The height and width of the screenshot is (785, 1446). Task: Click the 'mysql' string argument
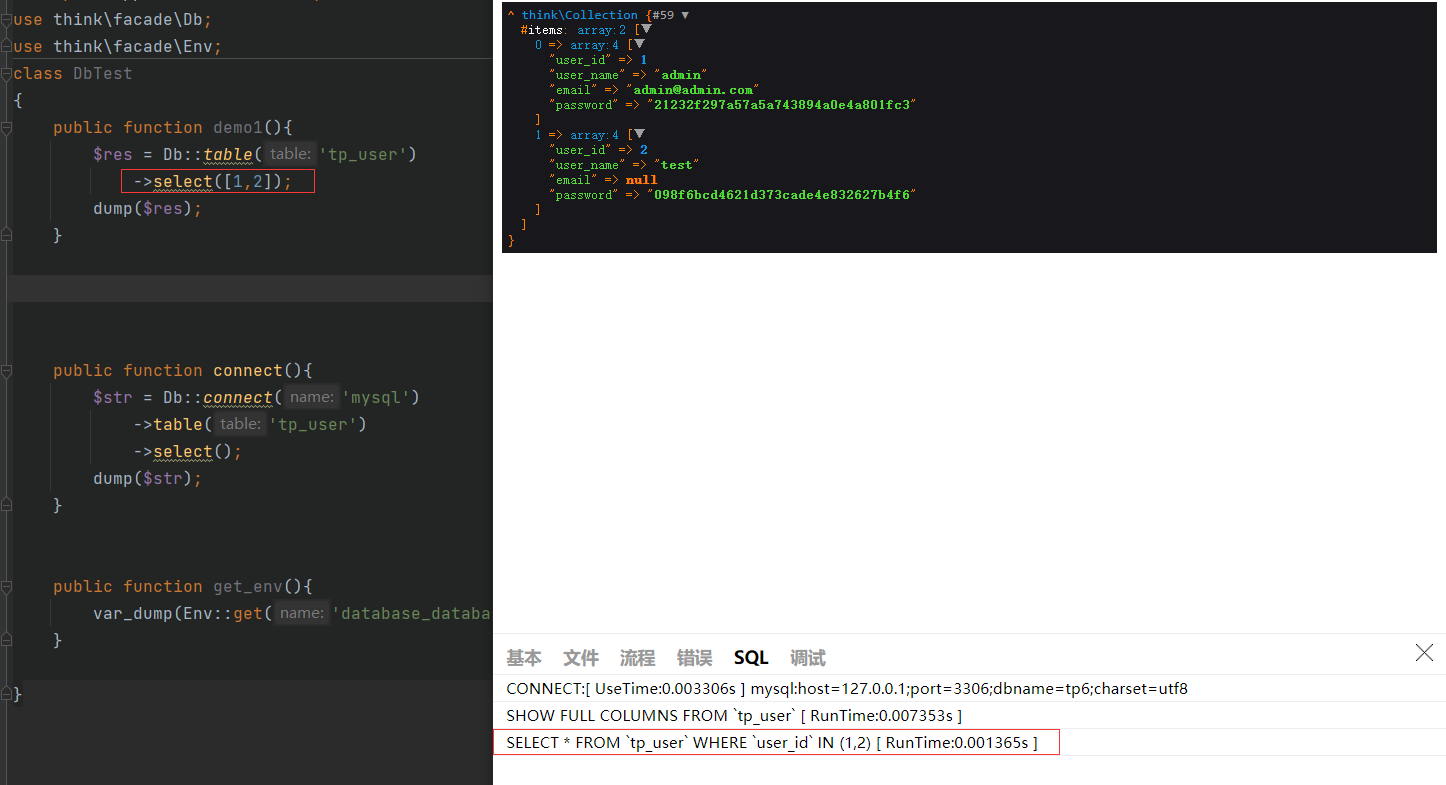[376, 397]
